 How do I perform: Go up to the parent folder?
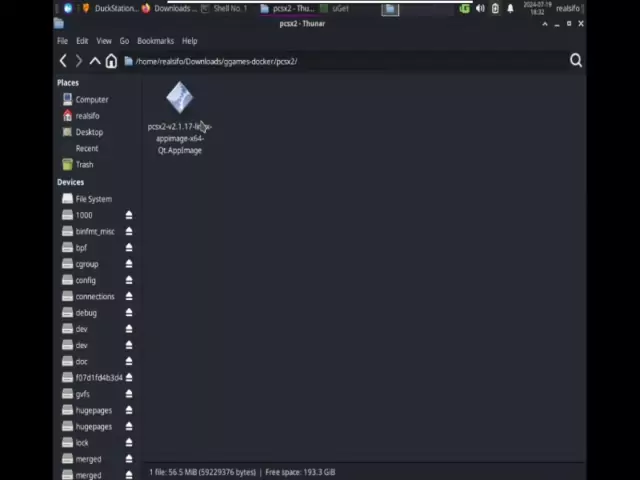click(95, 61)
